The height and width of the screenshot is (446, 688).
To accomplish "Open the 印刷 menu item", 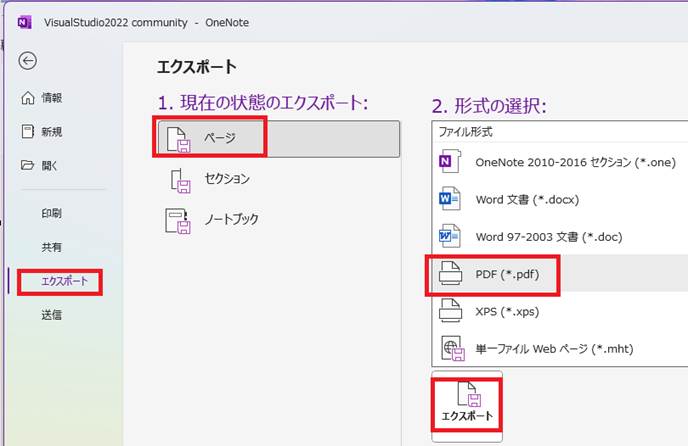I will (52, 213).
